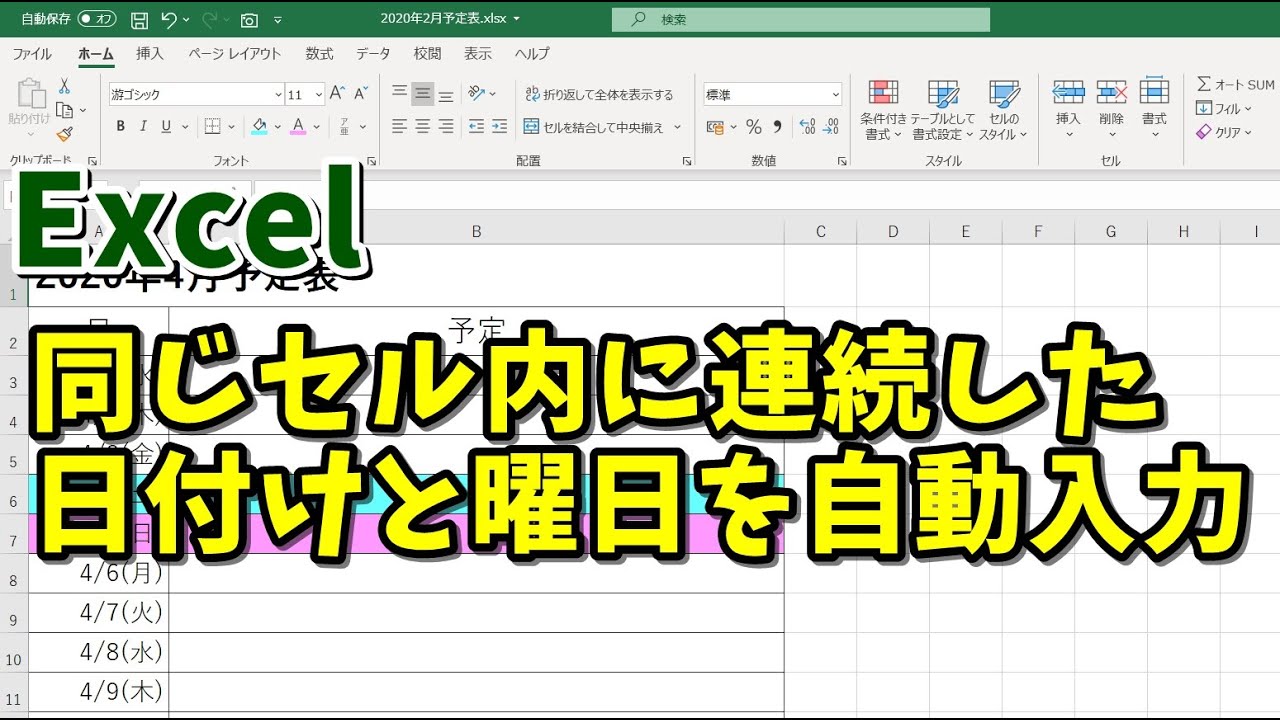1280x720 pixels.
Task: Click the オート SUM button
Action: pyautogui.click(x=1235, y=85)
